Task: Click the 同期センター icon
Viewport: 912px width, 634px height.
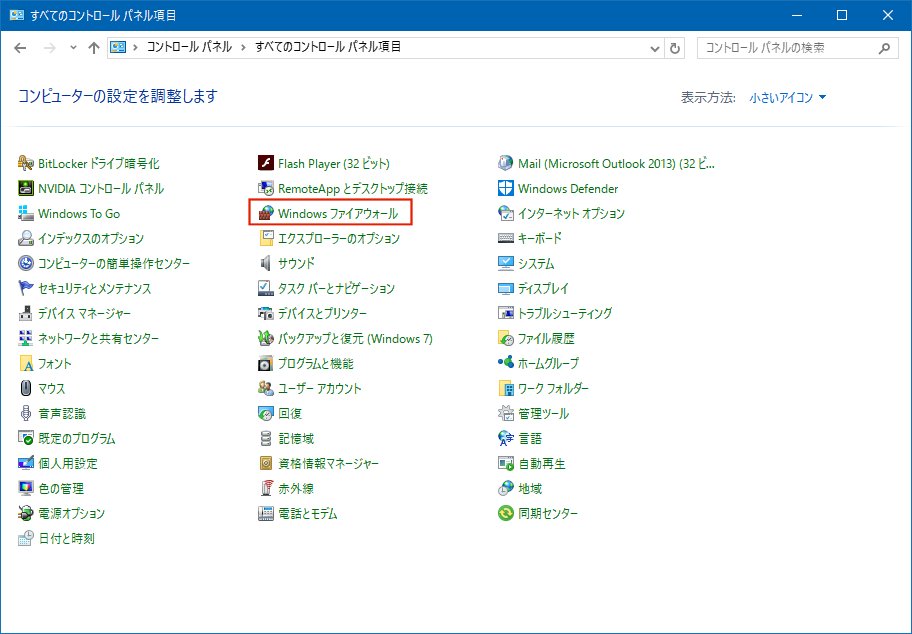Action: [505, 513]
